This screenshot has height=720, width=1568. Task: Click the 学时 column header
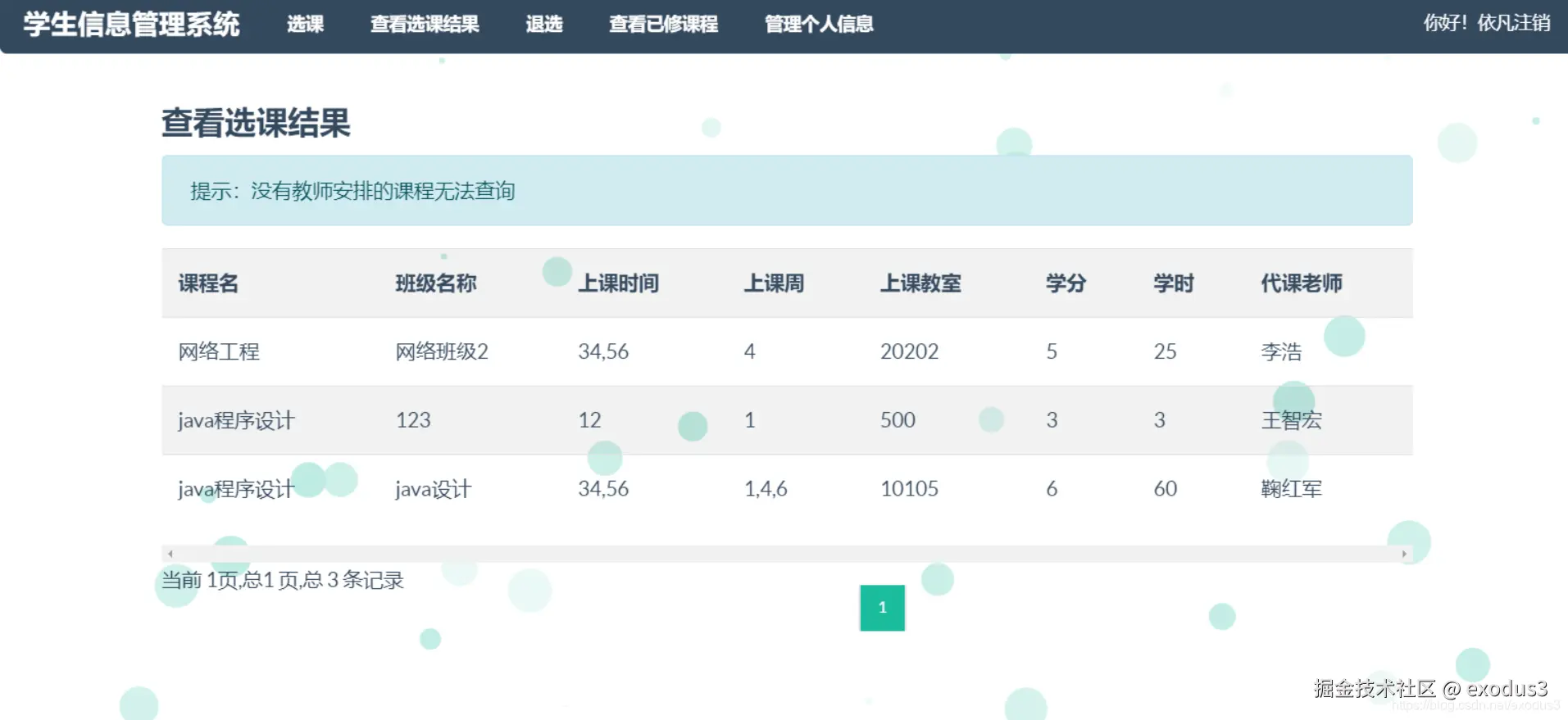click(1174, 283)
